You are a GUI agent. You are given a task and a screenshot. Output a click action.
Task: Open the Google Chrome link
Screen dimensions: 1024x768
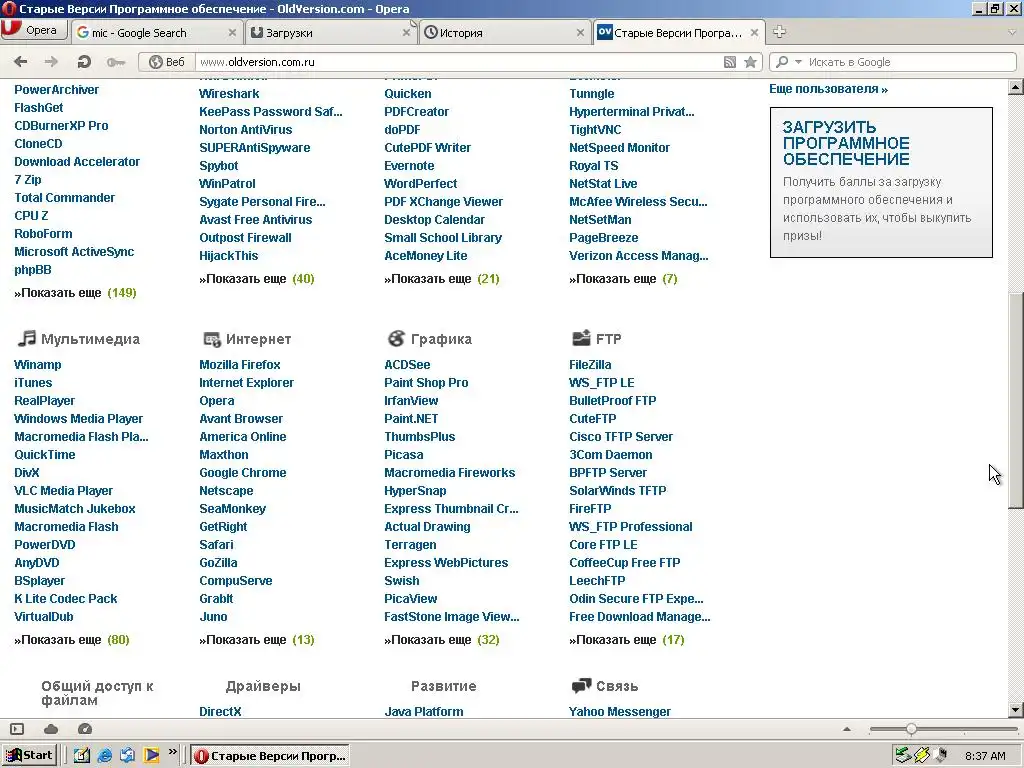242,473
